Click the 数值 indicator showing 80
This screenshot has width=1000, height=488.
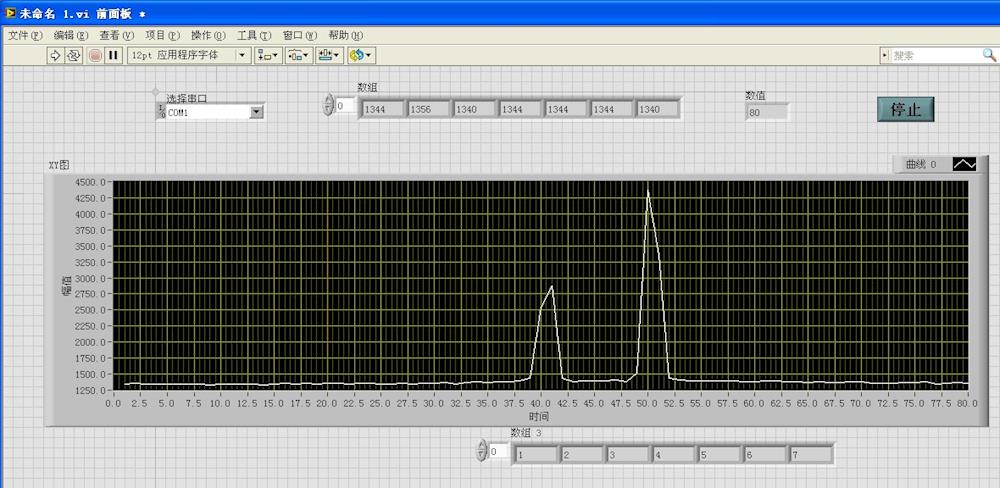[x=767, y=112]
